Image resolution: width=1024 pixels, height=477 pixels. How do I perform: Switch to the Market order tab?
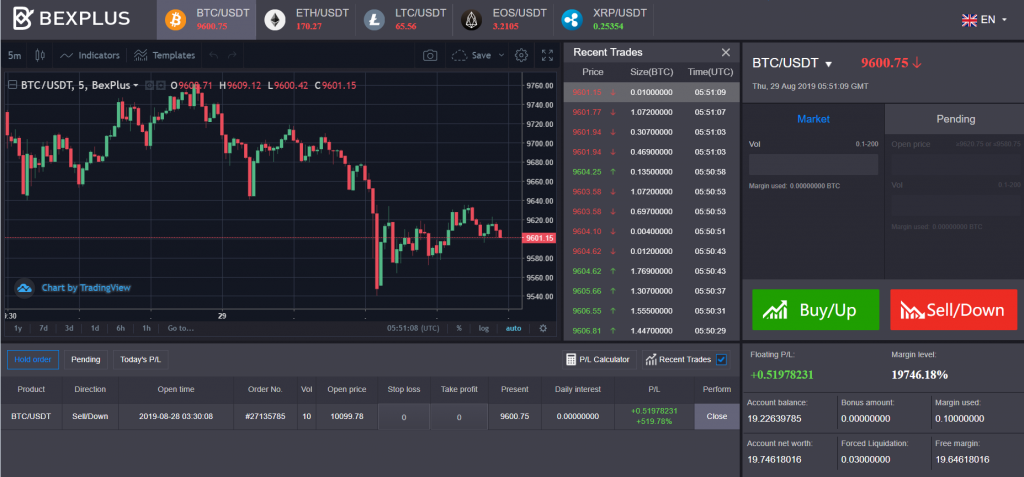[x=814, y=119]
